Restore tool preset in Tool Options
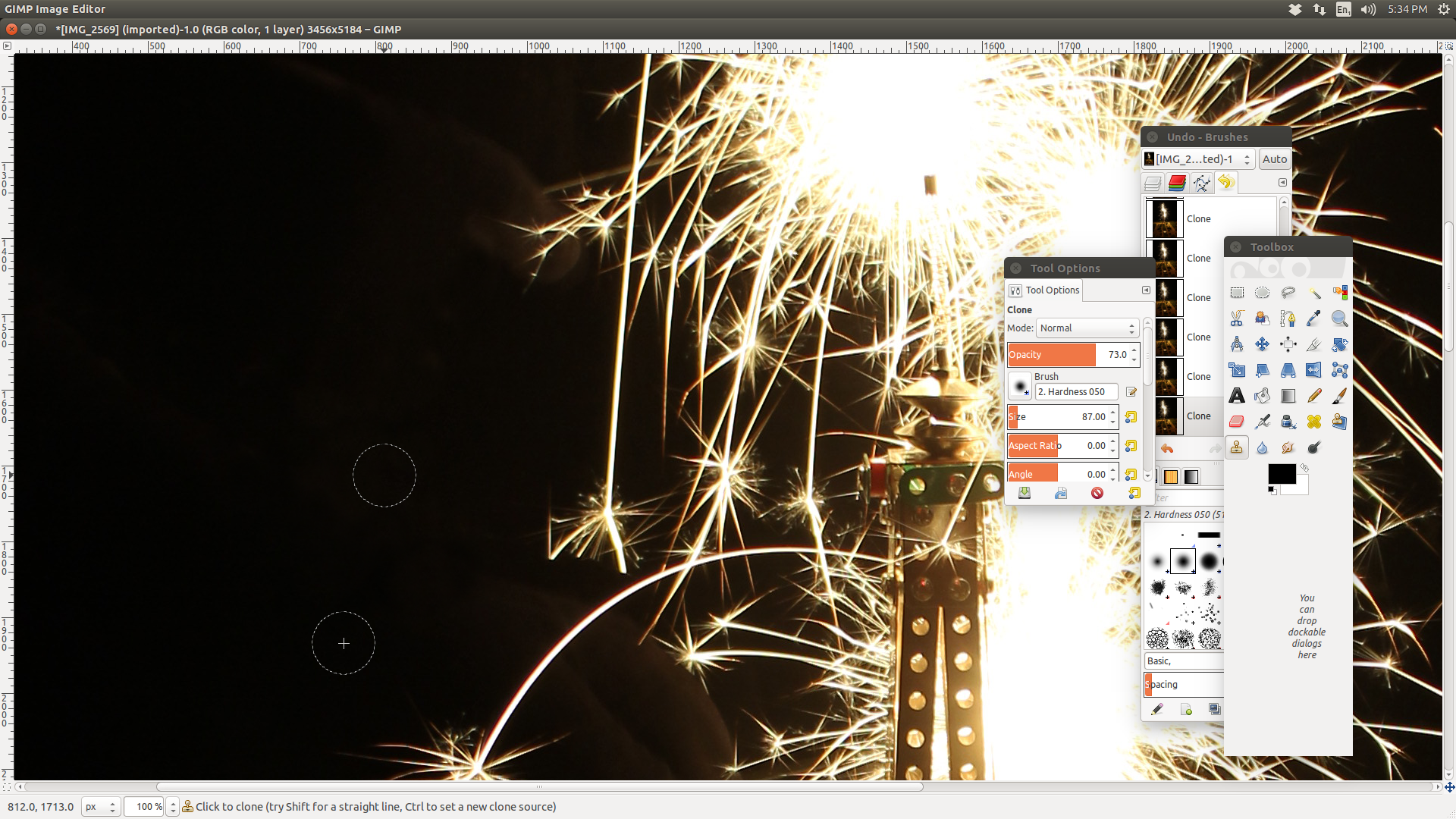Screen dimensions: 1456x819 (x=1061, y=494)
